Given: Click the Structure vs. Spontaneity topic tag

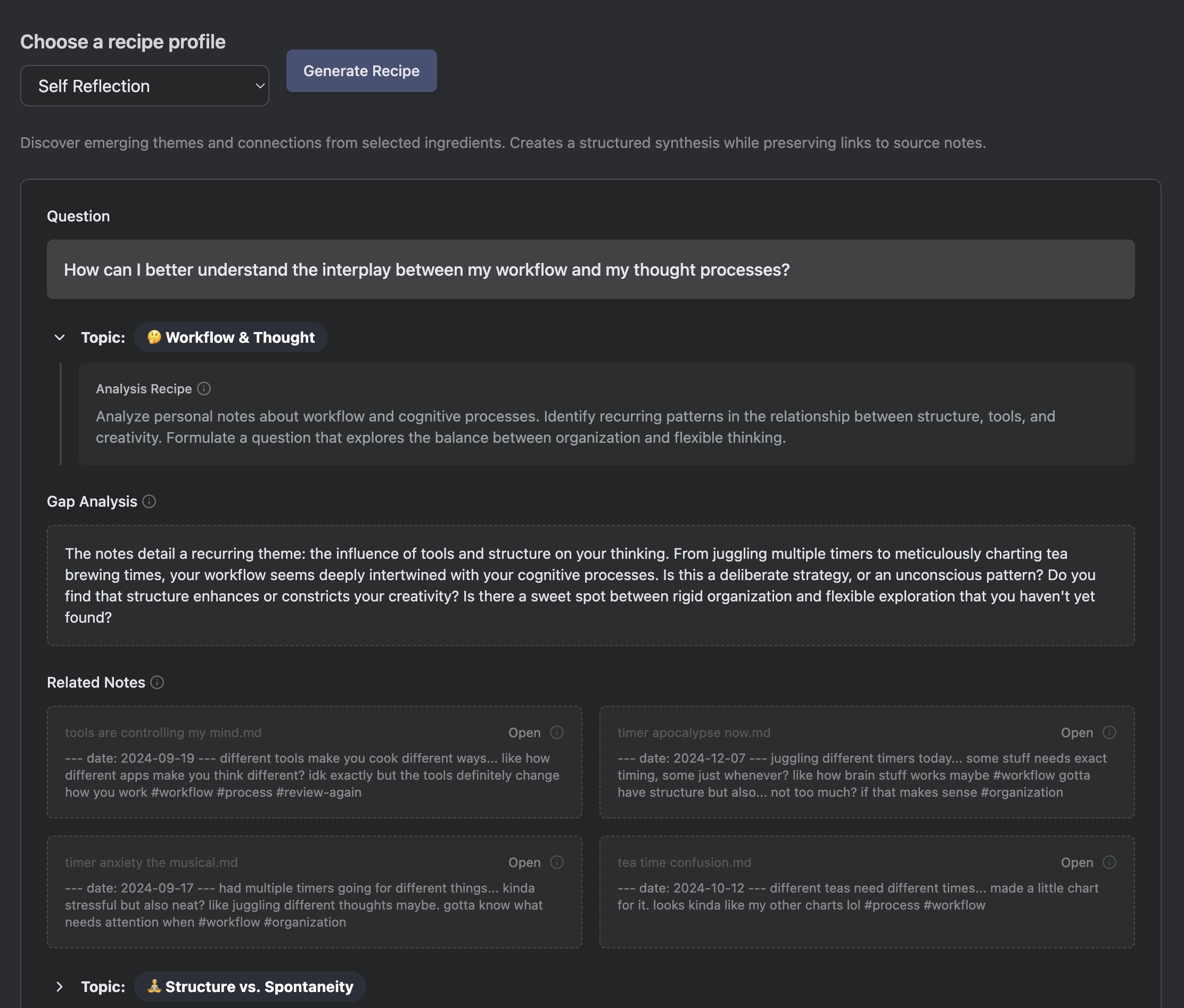Looking at the screenshot, I should click(x=250, y=987).
